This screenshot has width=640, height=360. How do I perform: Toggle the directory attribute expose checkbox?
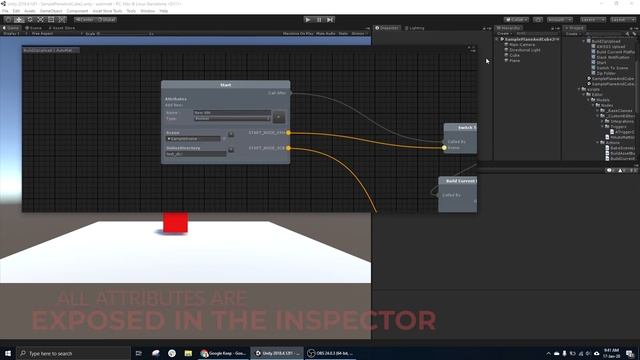click(x=231, y=150)
